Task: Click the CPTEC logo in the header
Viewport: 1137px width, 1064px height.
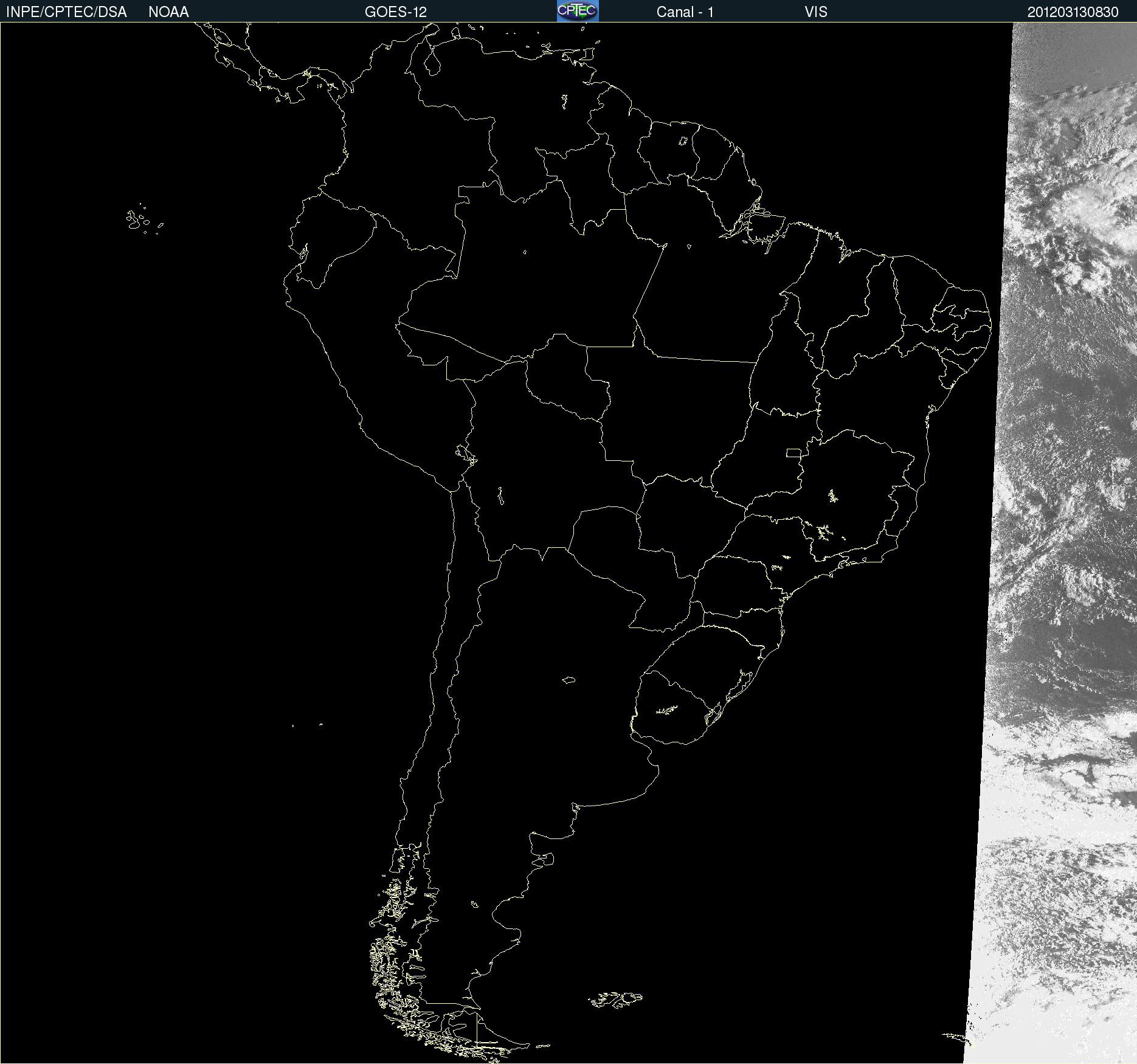Action: click(x=578, y=11)
